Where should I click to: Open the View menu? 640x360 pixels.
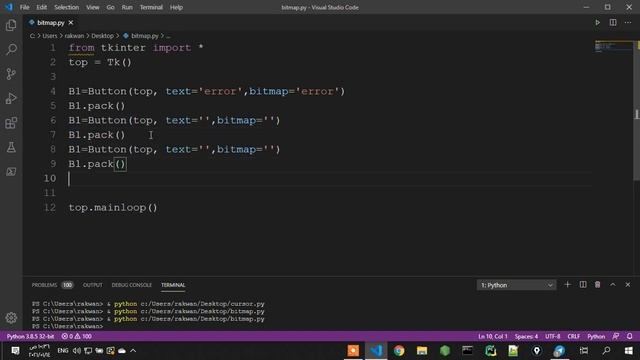click(x=93, y=7)
